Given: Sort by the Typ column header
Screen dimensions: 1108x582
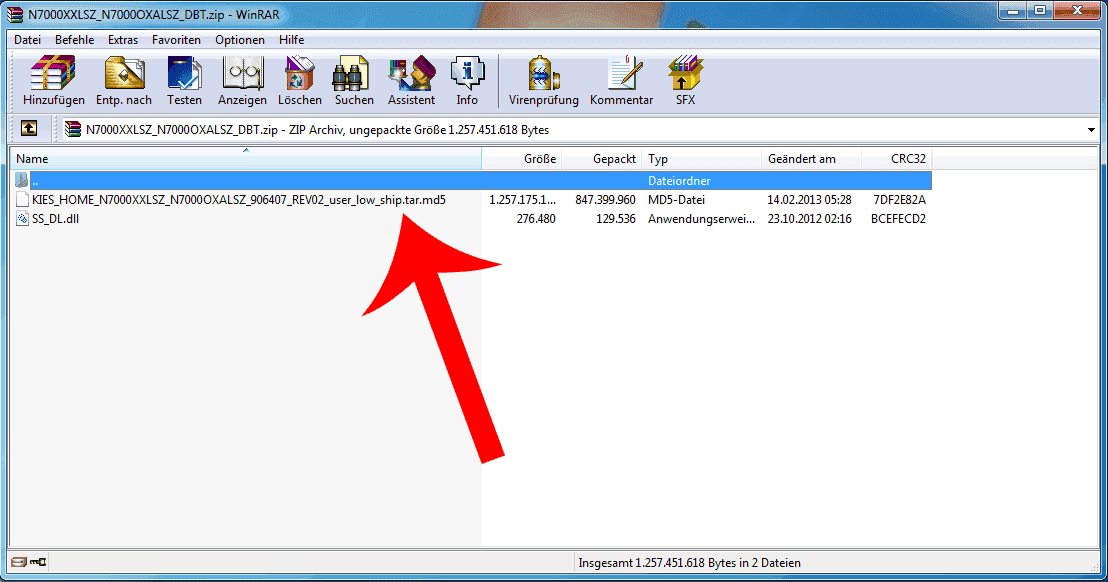Looking at the screenshot, I should (702, 159).
